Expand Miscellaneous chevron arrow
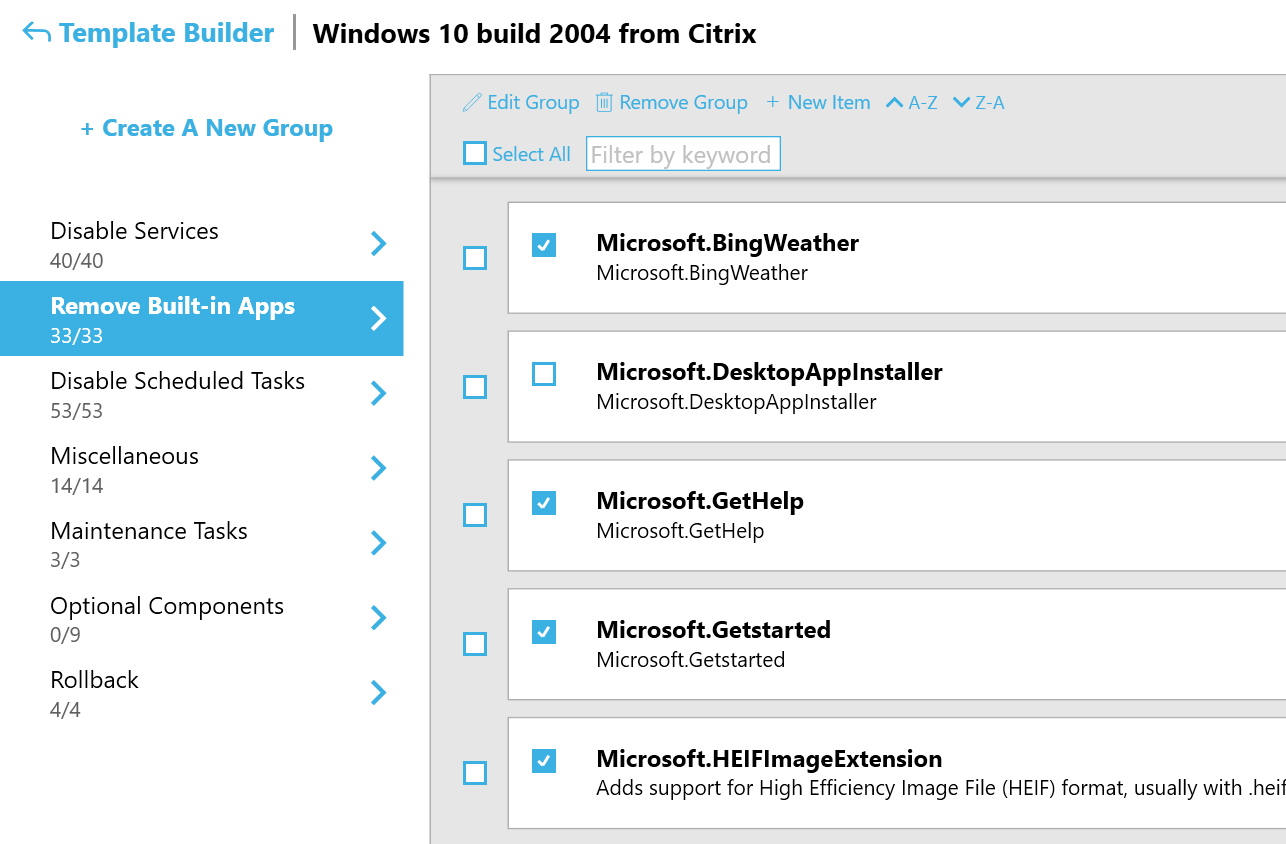 pyautogui.click(x=378, y=468)
